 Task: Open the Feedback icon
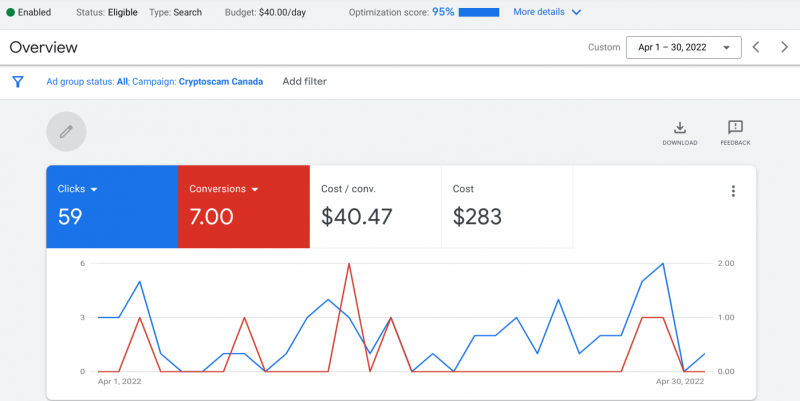tap(735, 133)
